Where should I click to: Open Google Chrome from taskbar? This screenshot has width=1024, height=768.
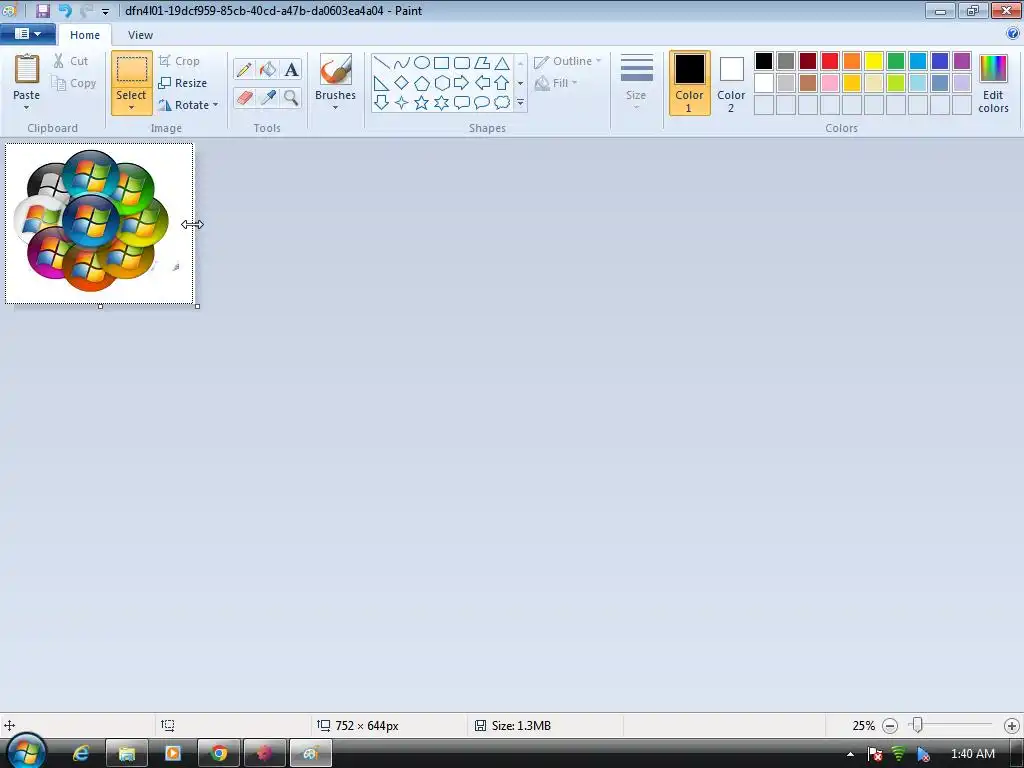point(219,753)
